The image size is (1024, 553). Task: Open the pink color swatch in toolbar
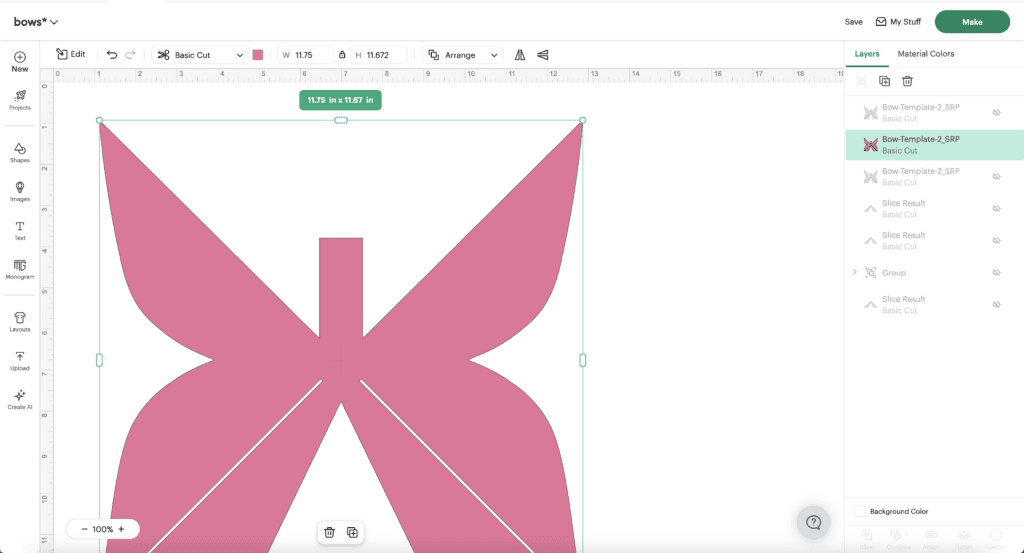(258, 55)
